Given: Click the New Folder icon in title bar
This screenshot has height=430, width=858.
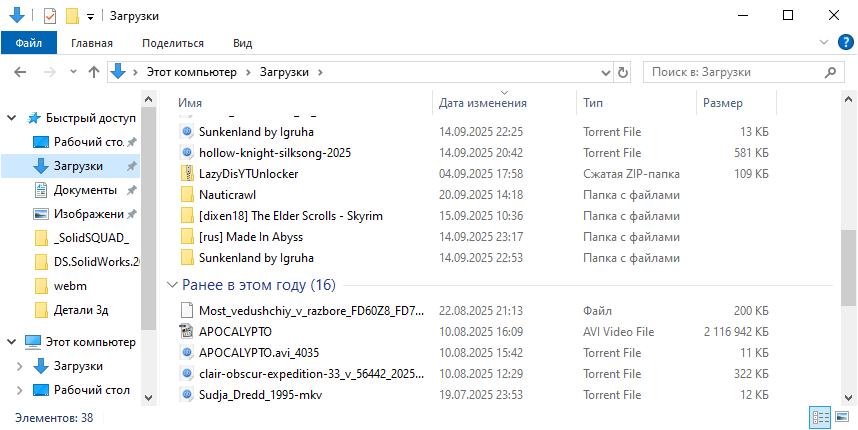Looking at the screenshot, I should pos(71,16).
